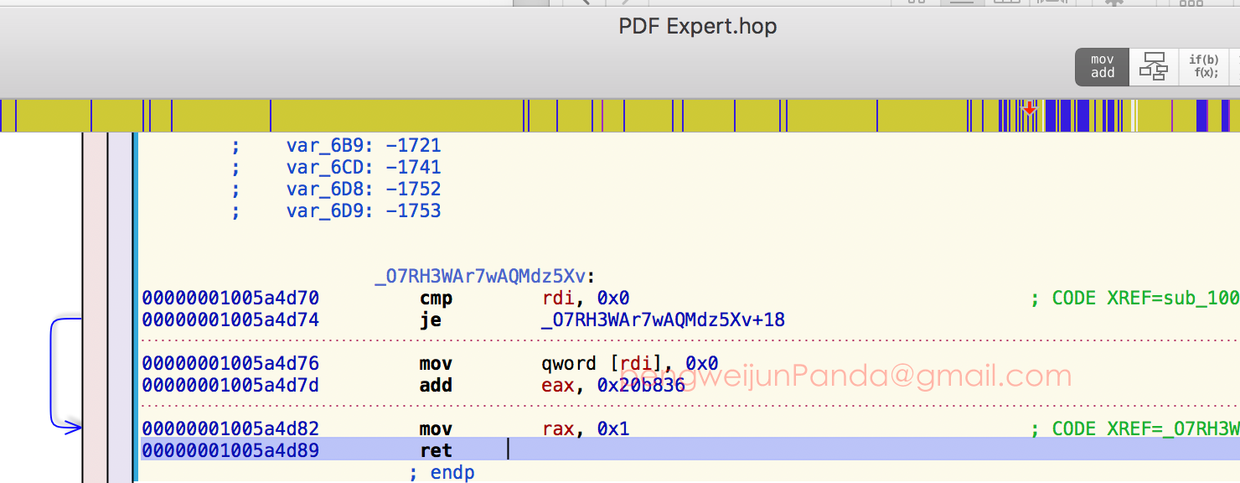
Task: Switch to control flow graph view
Action: (x=1154, y=67)
